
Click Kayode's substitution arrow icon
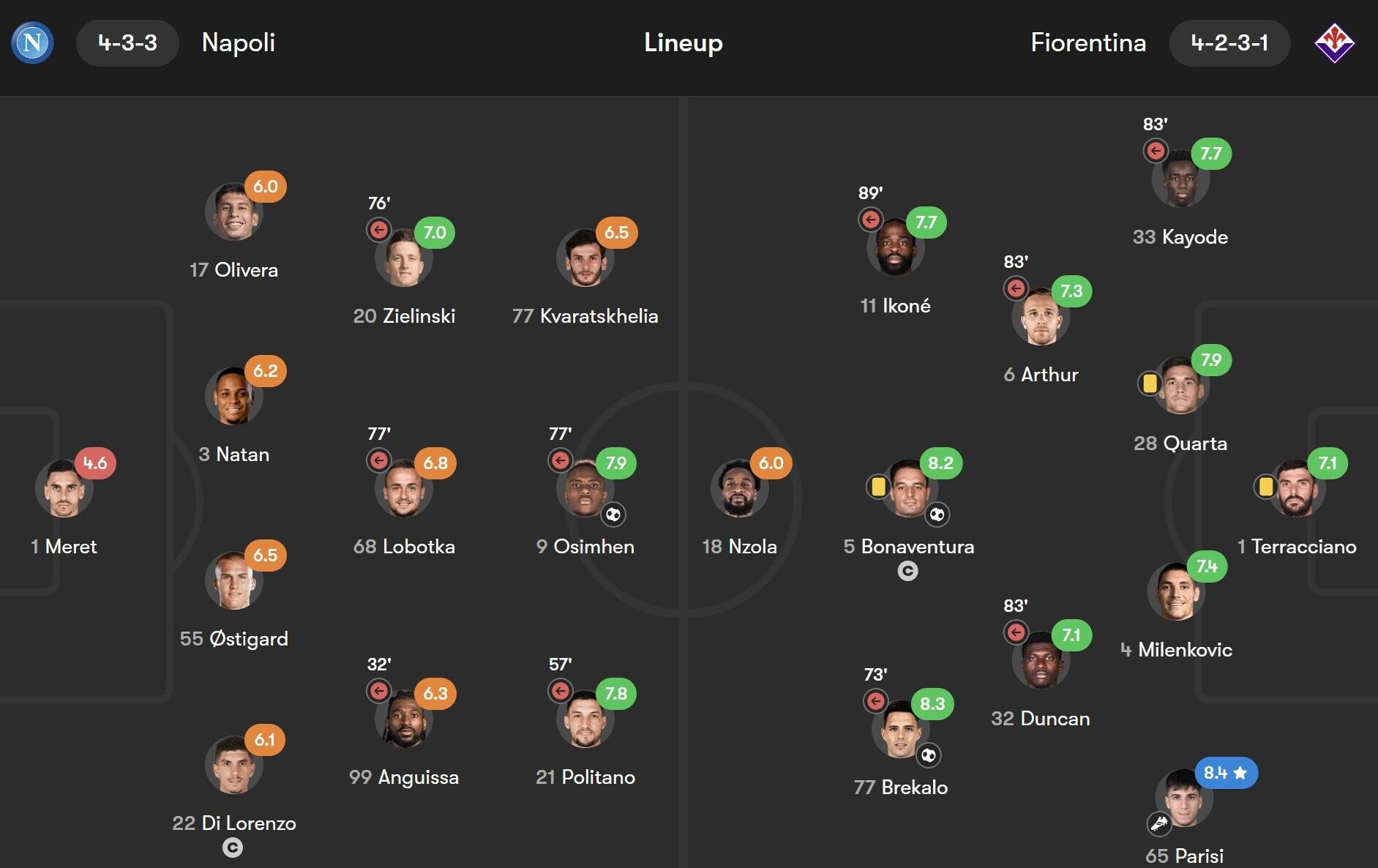point(1156,151)
